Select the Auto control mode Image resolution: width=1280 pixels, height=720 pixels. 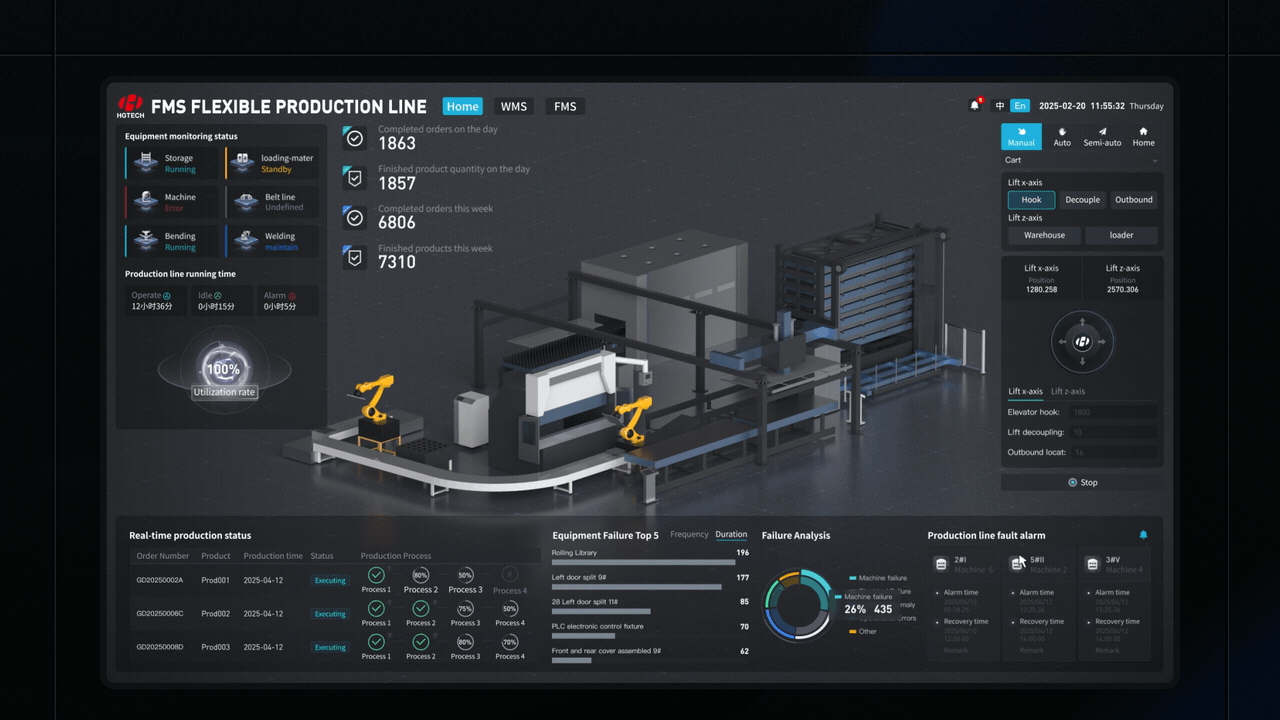1062,136
